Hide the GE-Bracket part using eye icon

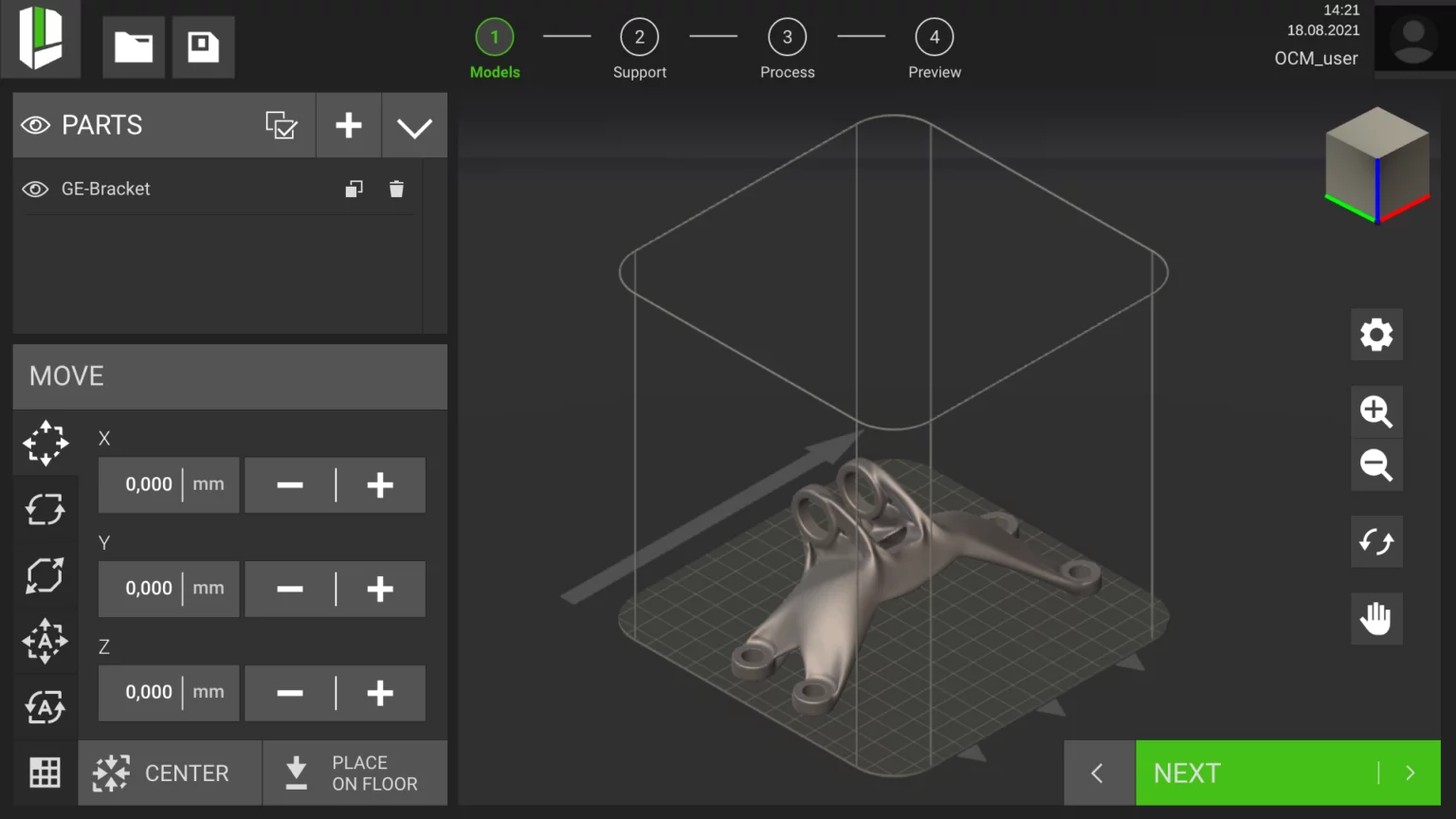coord(35,190)
